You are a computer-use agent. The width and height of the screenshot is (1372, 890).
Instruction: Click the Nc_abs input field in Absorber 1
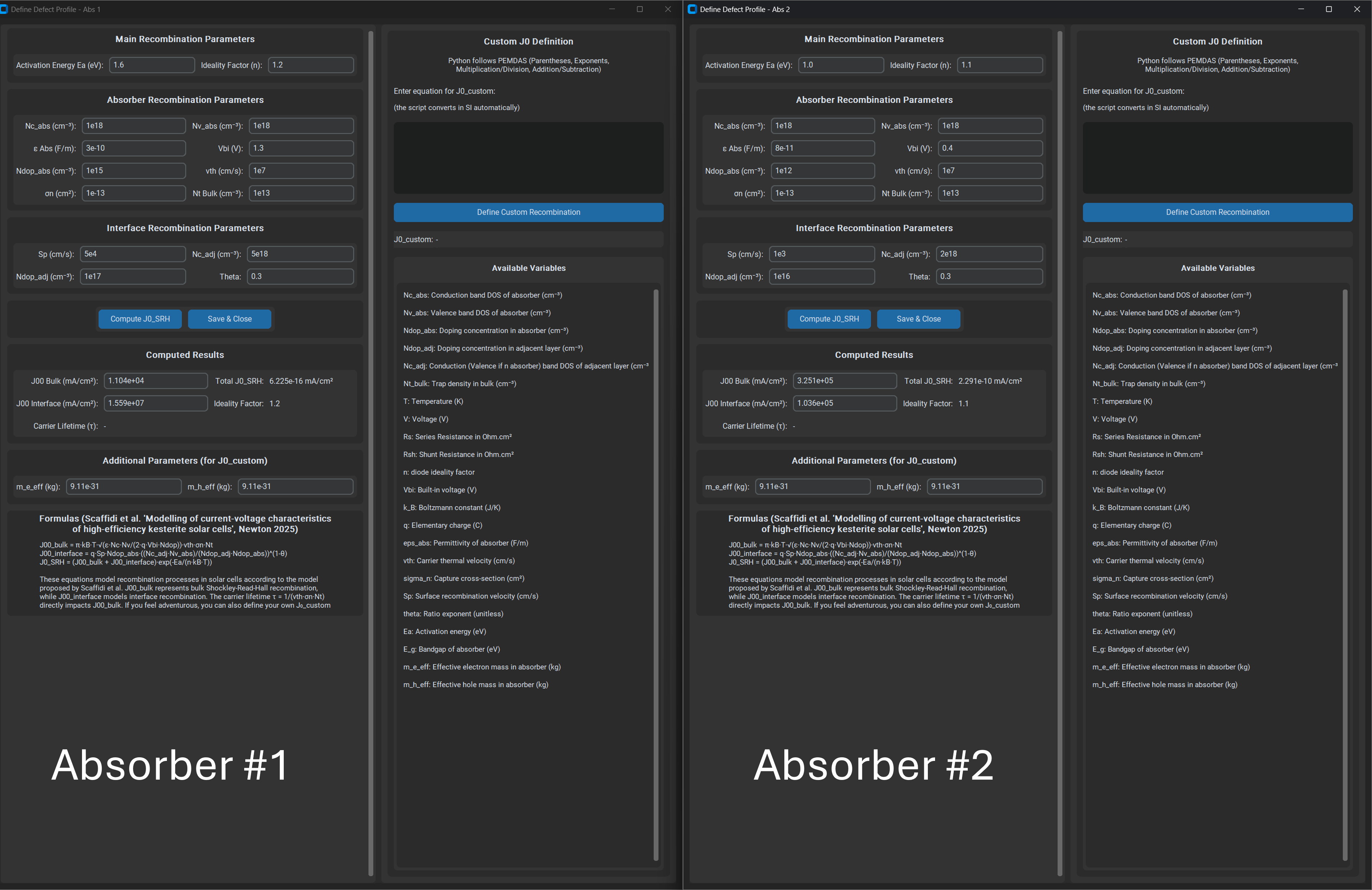(134, 125)
